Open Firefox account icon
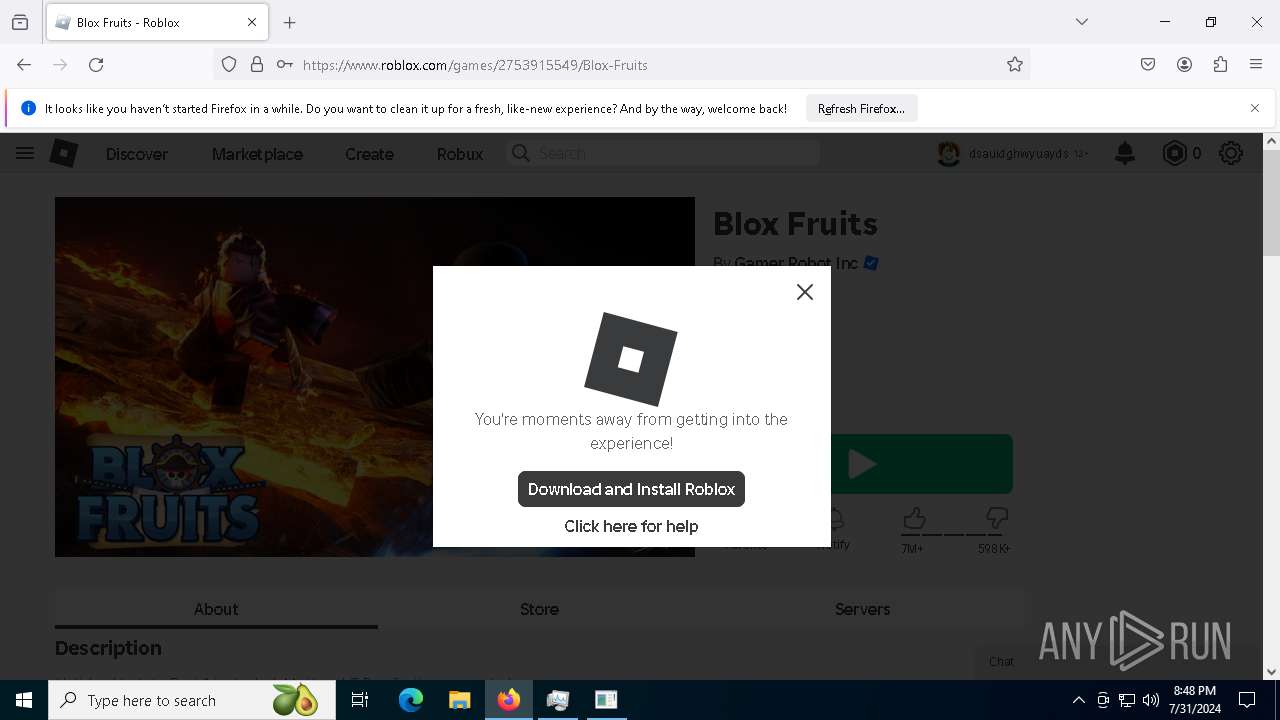Viewport: 1280px width, 720px height. pos(1184,64)
